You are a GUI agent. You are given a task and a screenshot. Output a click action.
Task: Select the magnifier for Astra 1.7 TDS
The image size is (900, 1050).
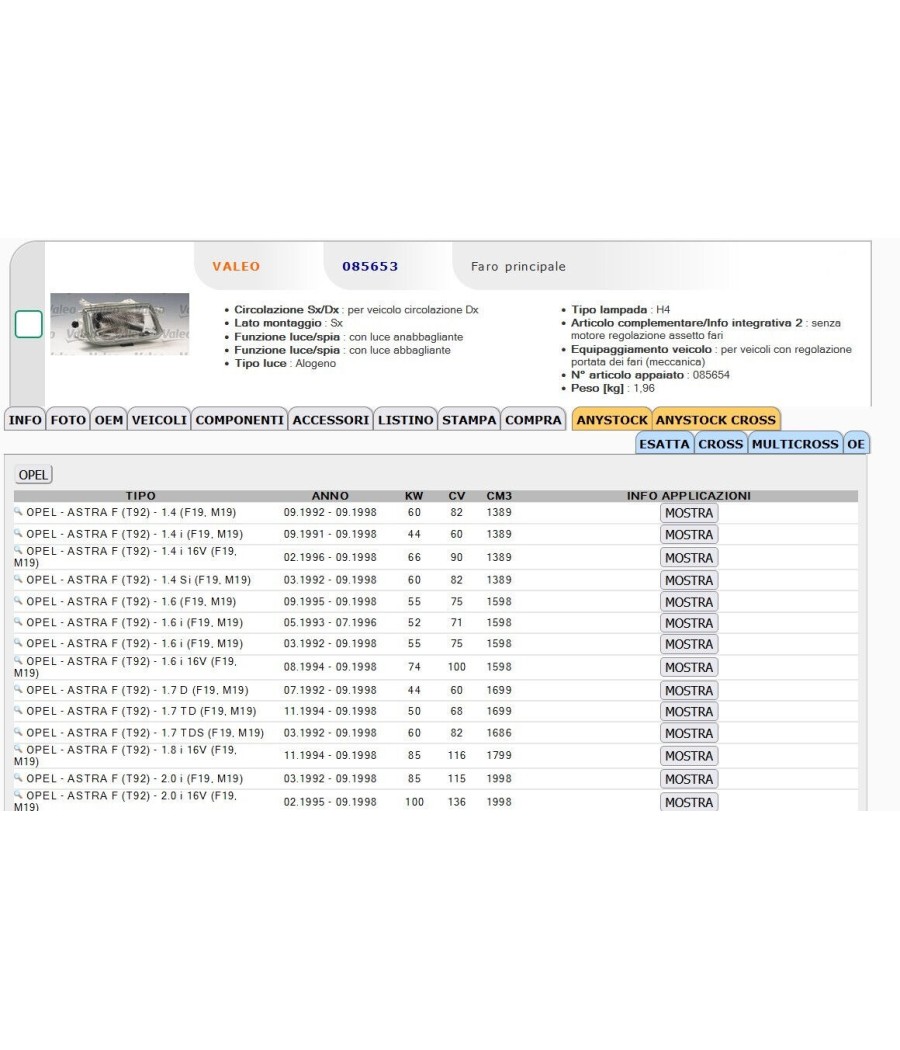(x=18, y=732)
